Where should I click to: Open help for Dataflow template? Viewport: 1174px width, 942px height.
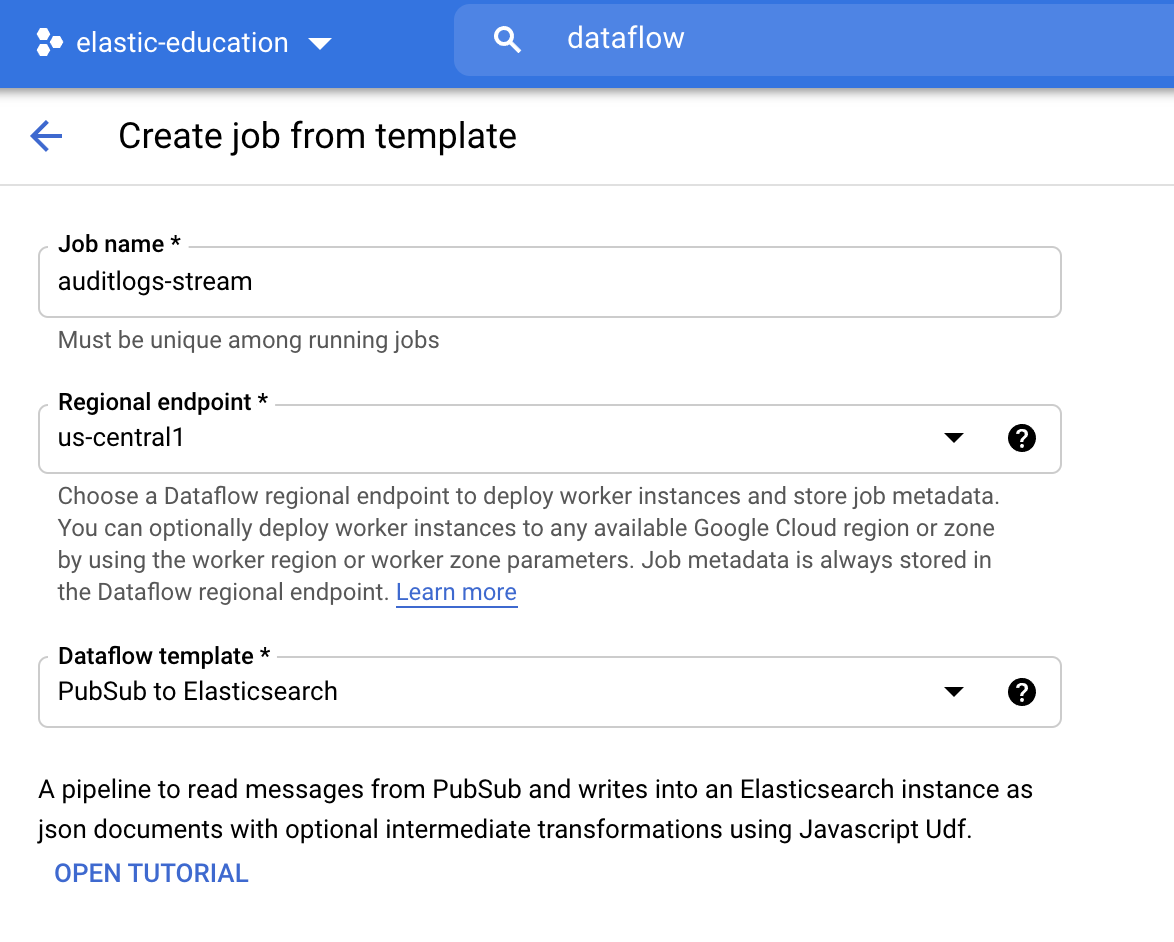click(1022, 692)
